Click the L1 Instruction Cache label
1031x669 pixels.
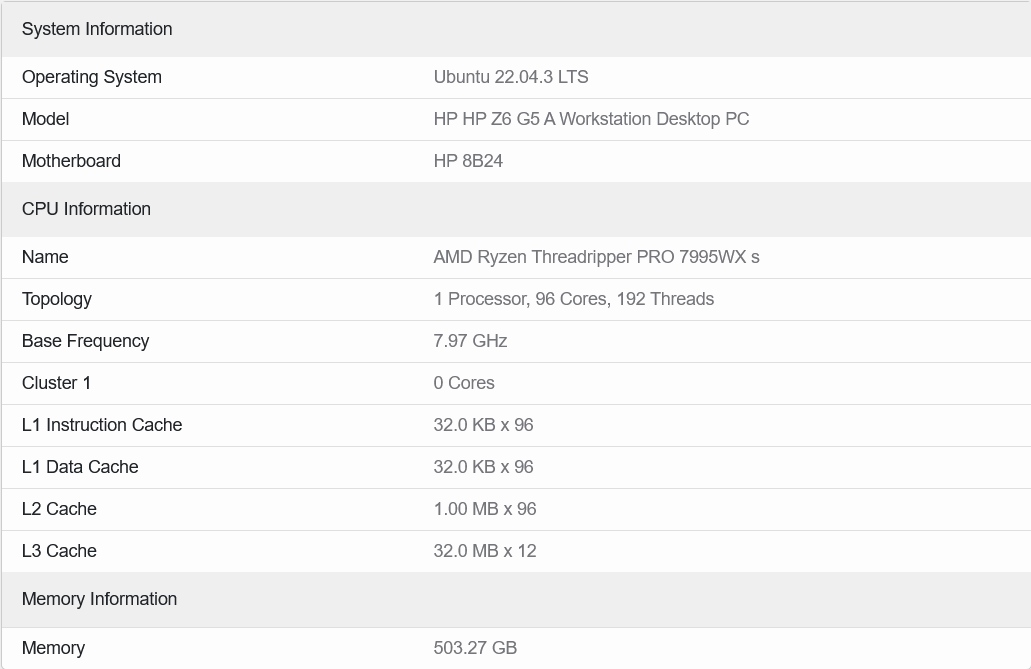pyautogui.click(x=102, y=425)
